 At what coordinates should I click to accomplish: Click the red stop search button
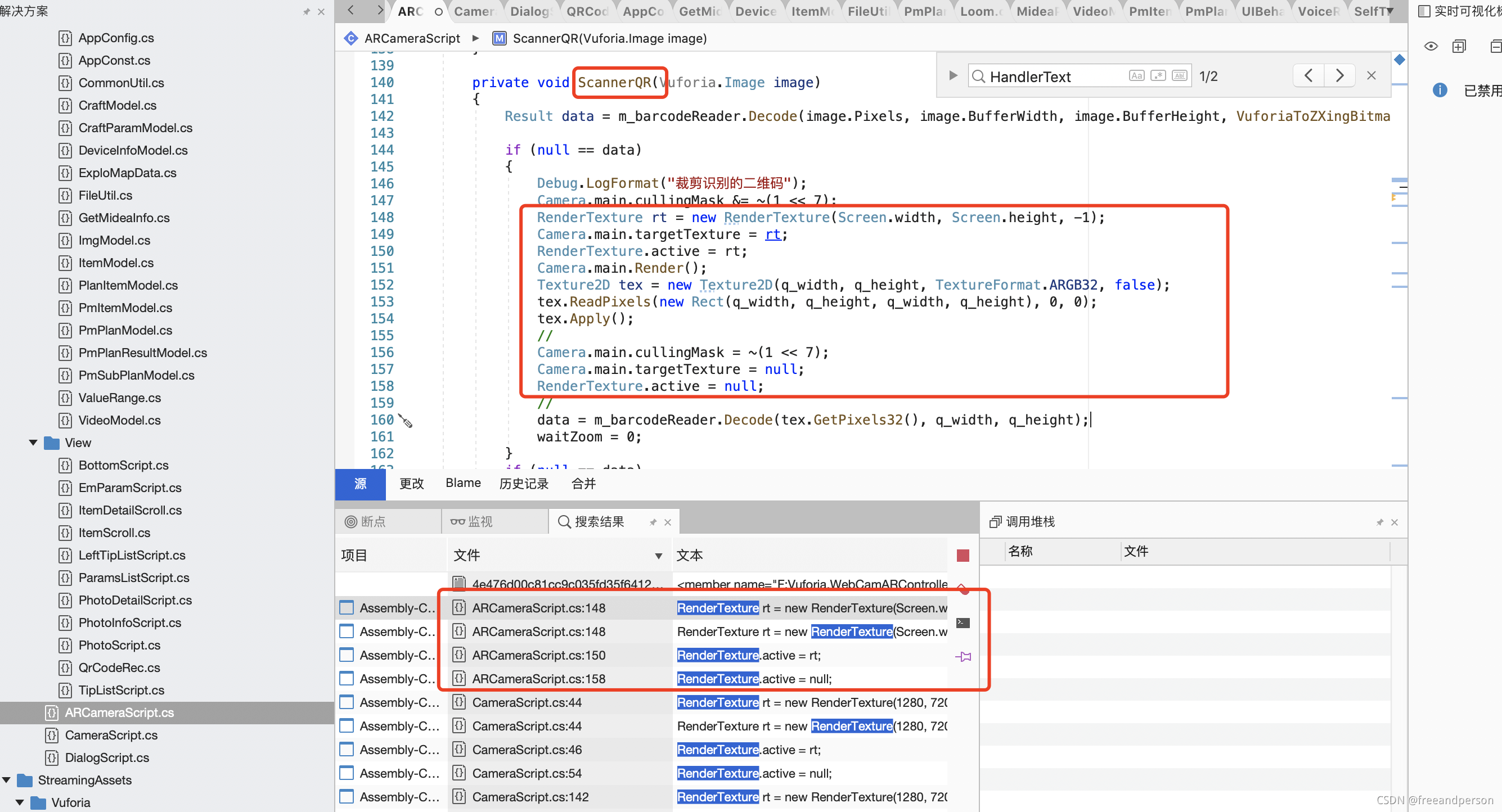tap(963, 556)
